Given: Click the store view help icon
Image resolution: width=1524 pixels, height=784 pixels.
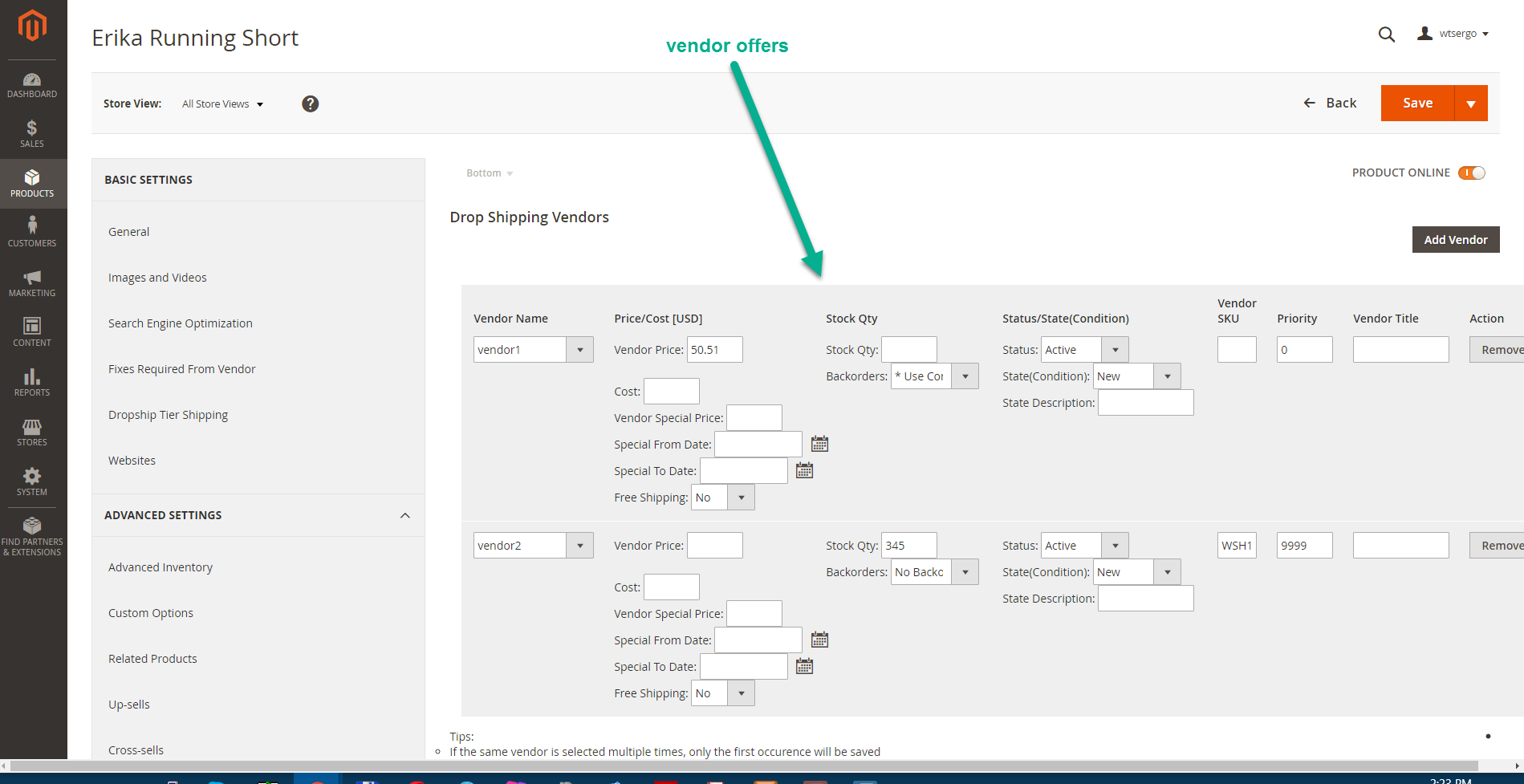Looking at the screenshot, I should point(311,104).
